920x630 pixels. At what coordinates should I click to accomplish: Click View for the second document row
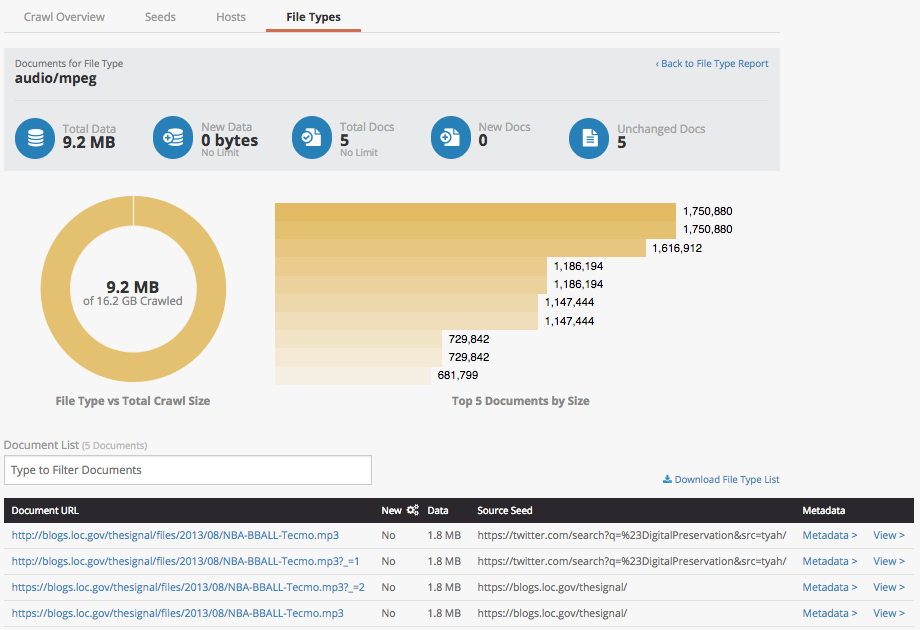coord(888,561)
